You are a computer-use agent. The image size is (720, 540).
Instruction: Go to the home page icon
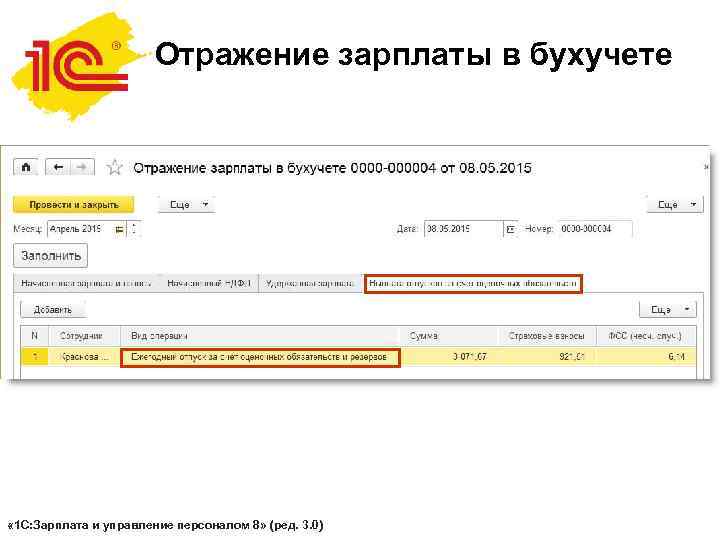point(26,167)
